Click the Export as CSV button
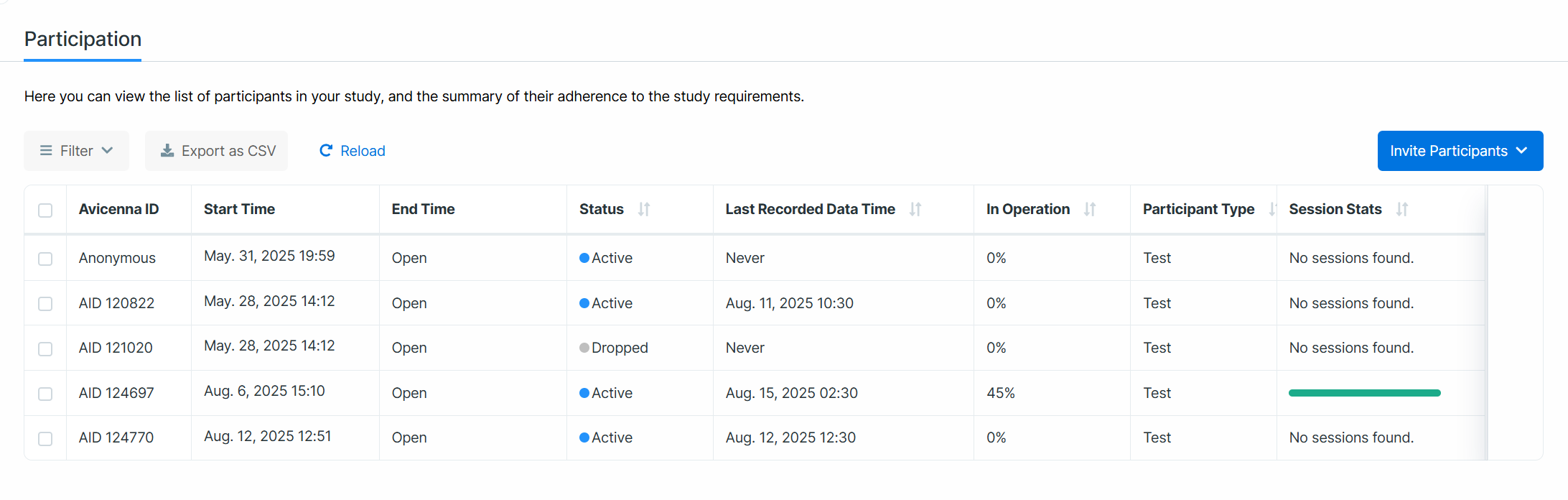This screenshot has height=500, width=1568. (216, 151)
